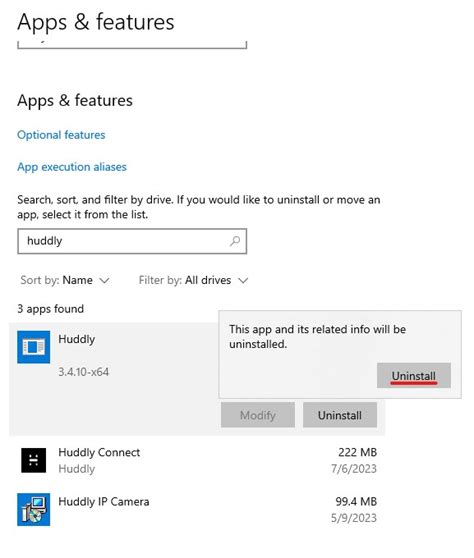Select the Huddly Connect app icon

(33, 460)
